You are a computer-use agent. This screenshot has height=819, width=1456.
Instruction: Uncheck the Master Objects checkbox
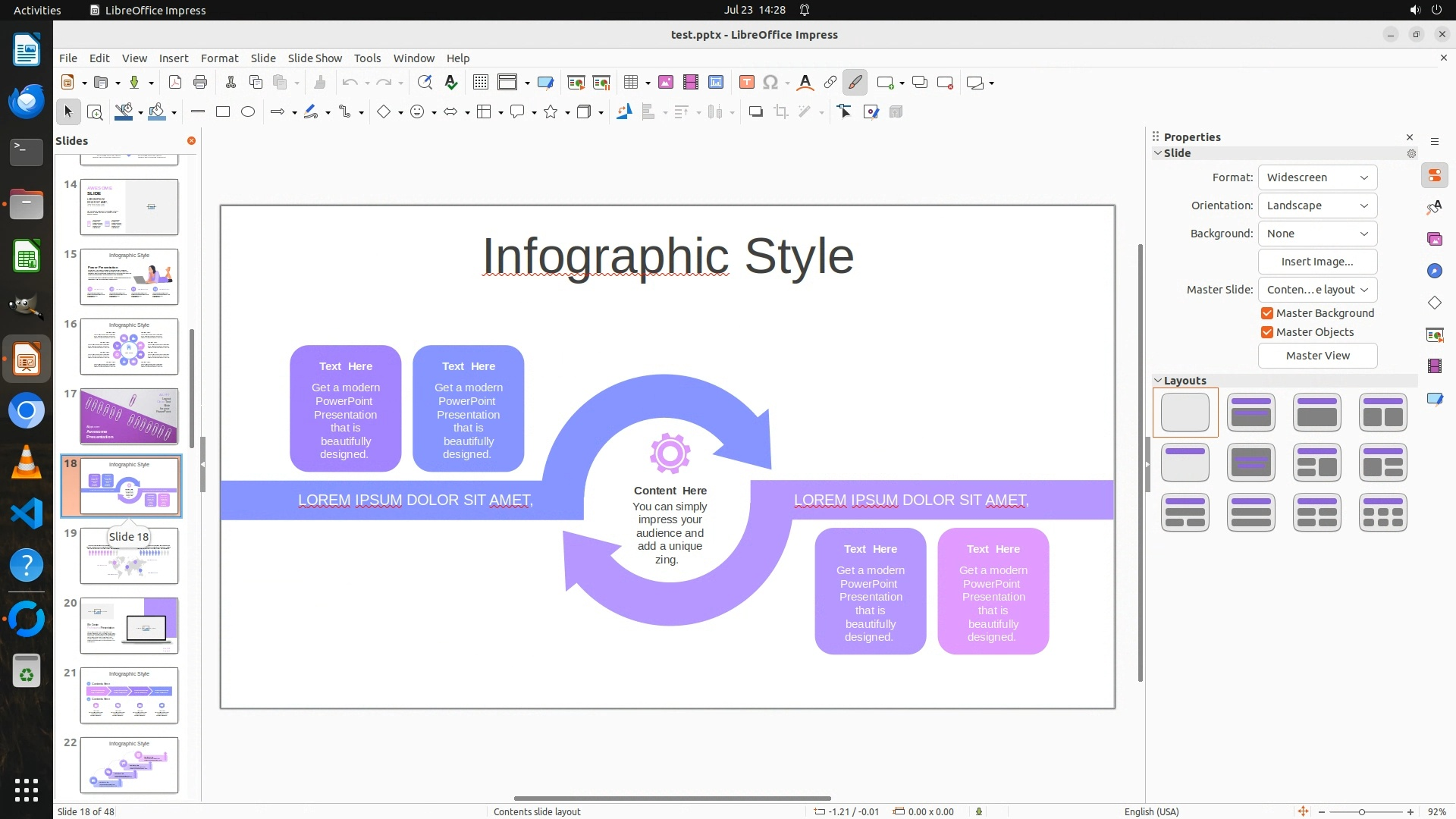[x=1266, y=332]
